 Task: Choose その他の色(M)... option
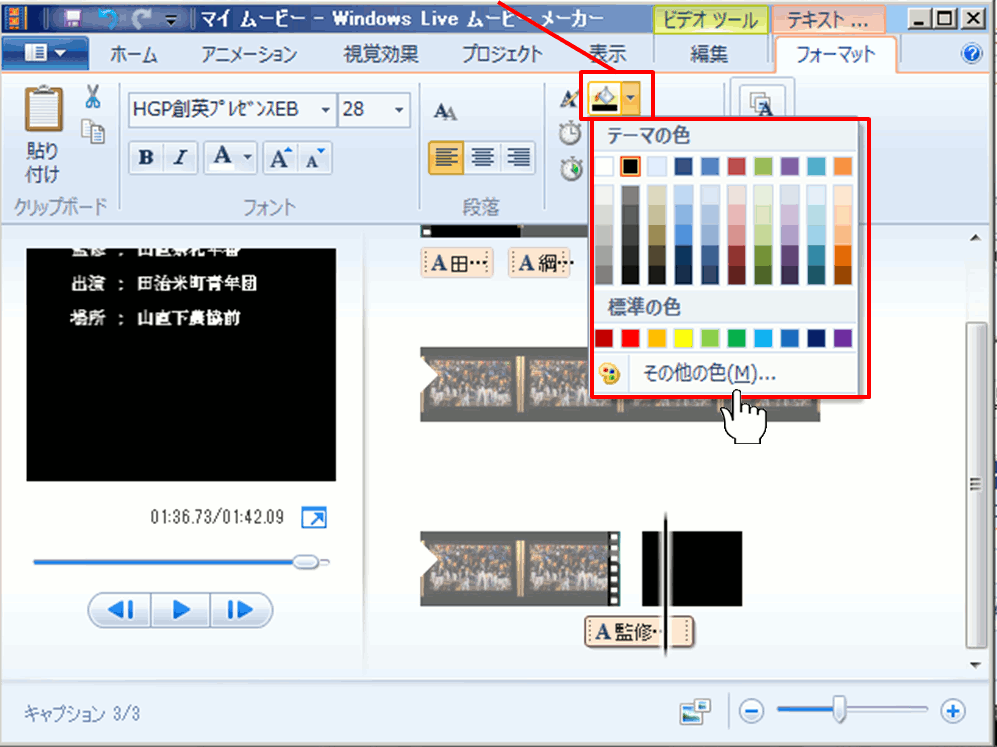click(710, 374)
